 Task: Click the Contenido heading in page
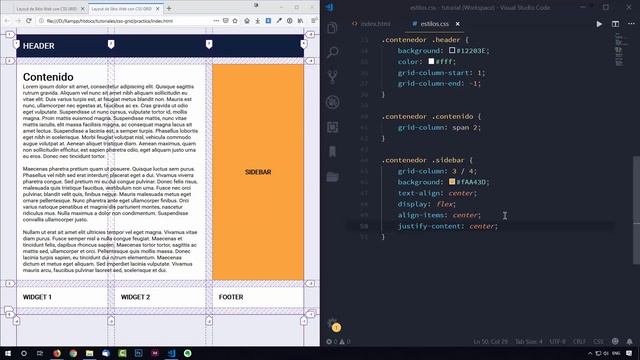(x=48, y=77)
